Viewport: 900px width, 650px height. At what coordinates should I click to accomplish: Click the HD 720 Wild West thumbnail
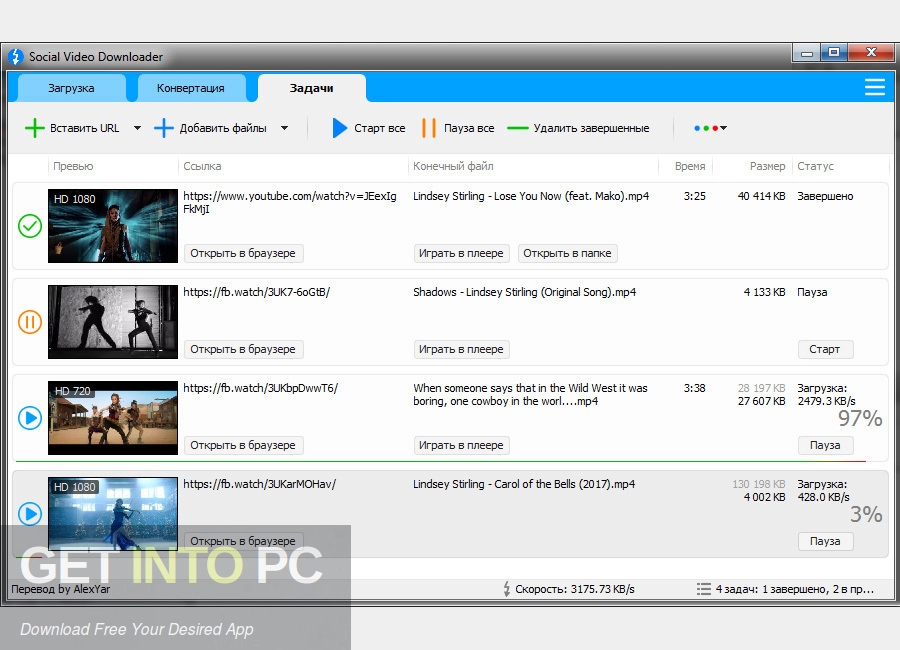click(x=113, y=417)
